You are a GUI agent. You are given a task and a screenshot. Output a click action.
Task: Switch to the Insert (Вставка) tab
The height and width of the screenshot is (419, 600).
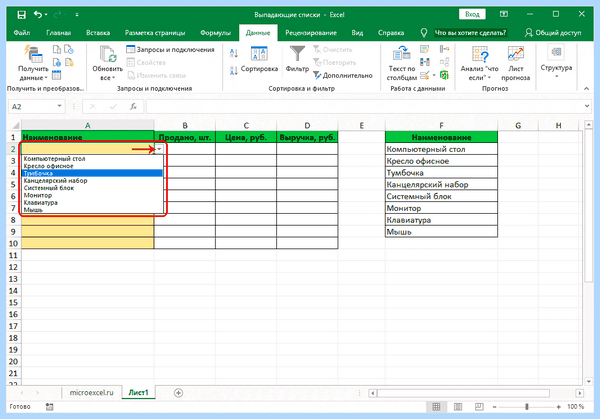click(x=98, y=33)
